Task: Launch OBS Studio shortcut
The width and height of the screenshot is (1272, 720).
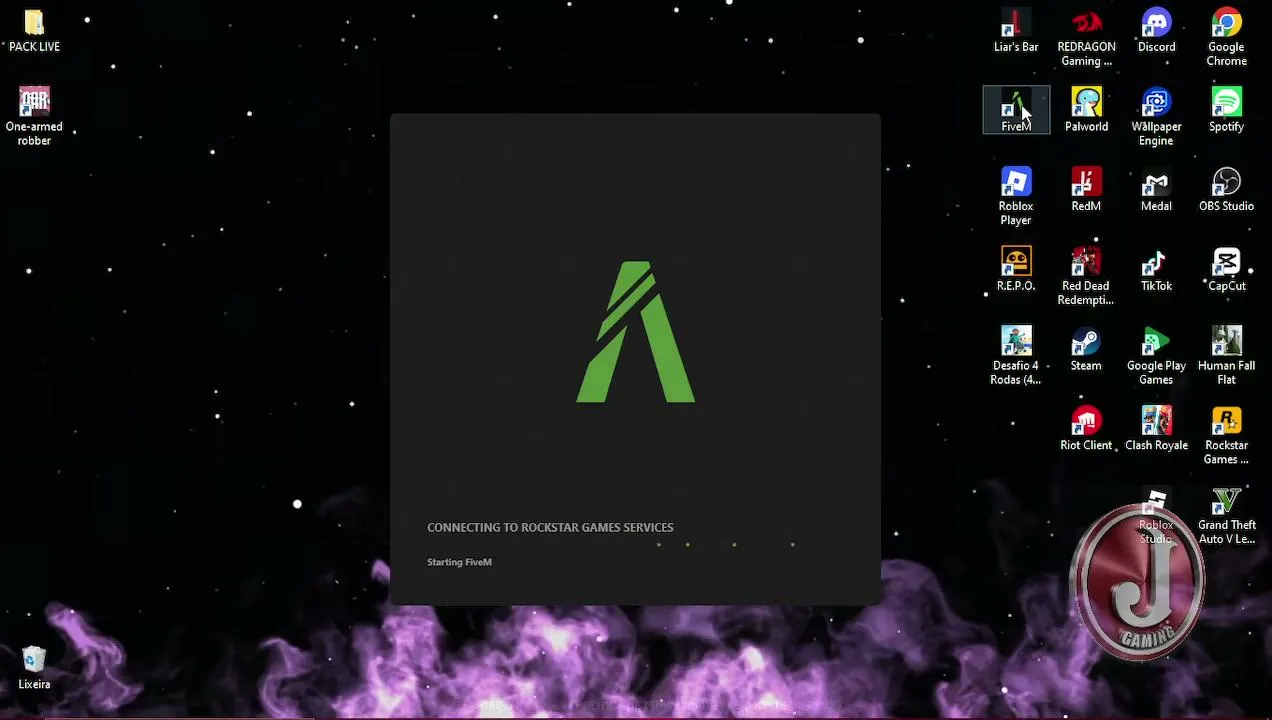Action: 1226,190
